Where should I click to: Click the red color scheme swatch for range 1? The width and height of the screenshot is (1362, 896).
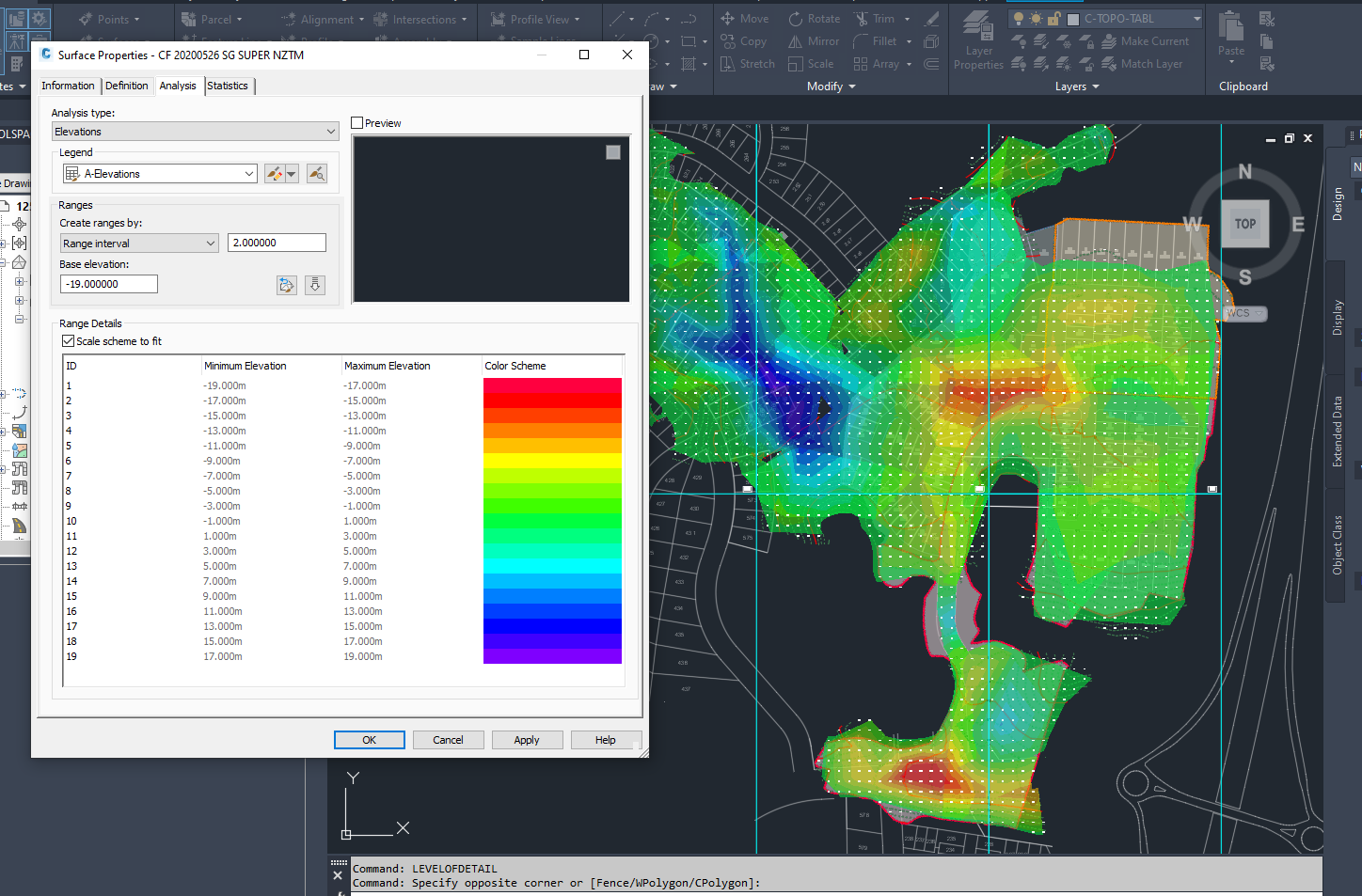point(552,385)
